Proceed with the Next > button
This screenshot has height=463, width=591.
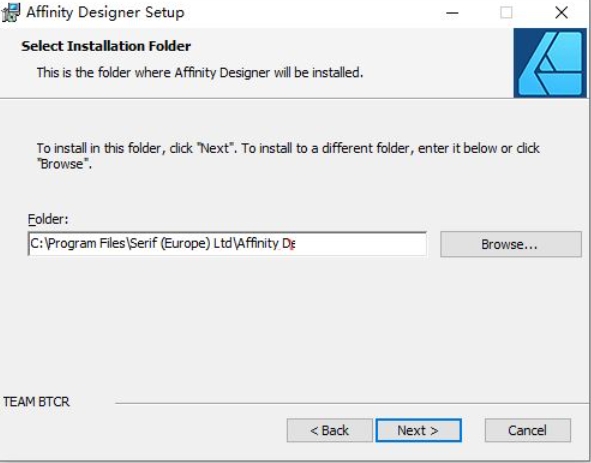418,430
